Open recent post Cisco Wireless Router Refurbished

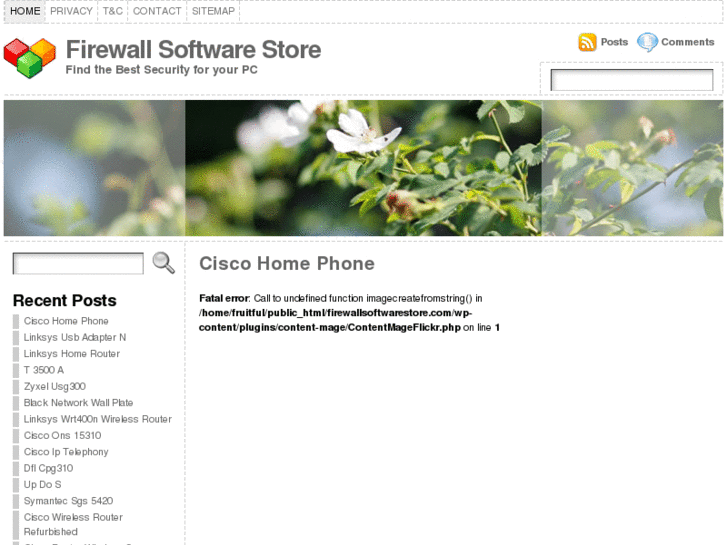73,525
